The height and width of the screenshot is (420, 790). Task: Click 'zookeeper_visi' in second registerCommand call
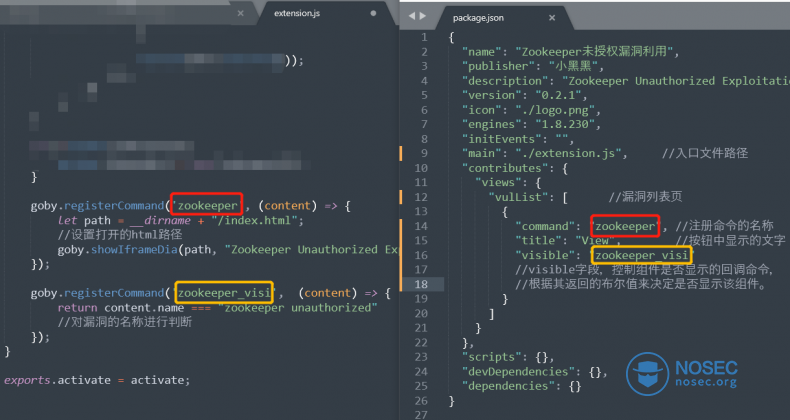pyautogui.click(x=224, y=293)
